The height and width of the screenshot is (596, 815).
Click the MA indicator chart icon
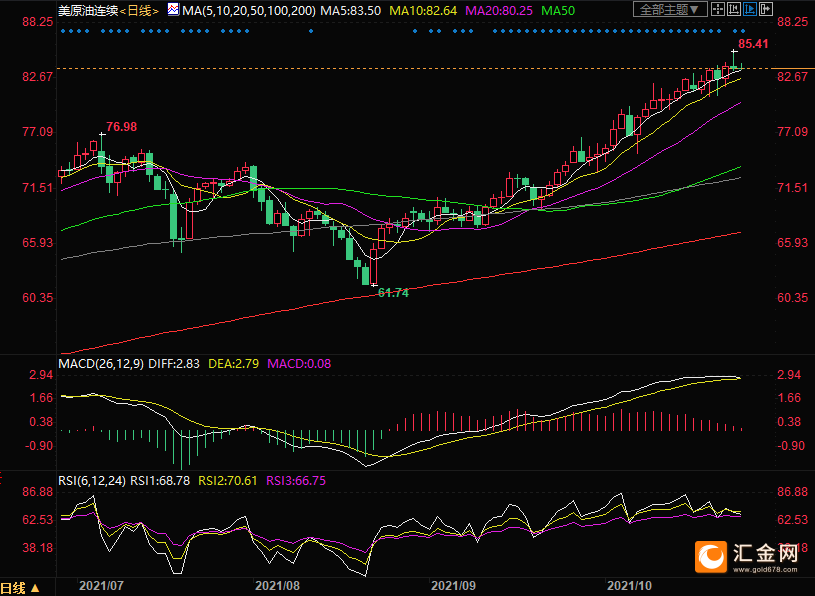click(x=174, y=9)
